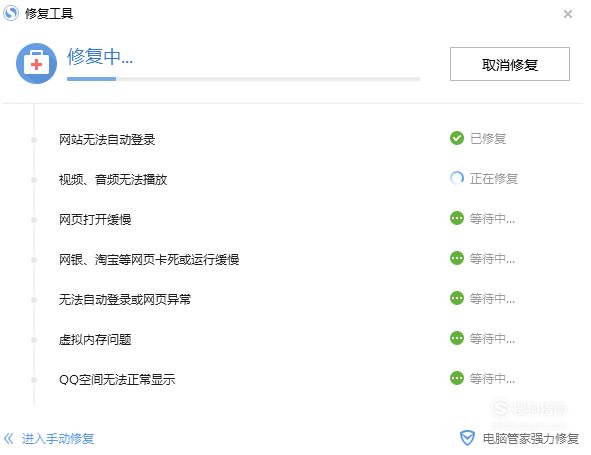Click the spinning loader beside 视频、音频无法播放

click(x=457, y=178)
